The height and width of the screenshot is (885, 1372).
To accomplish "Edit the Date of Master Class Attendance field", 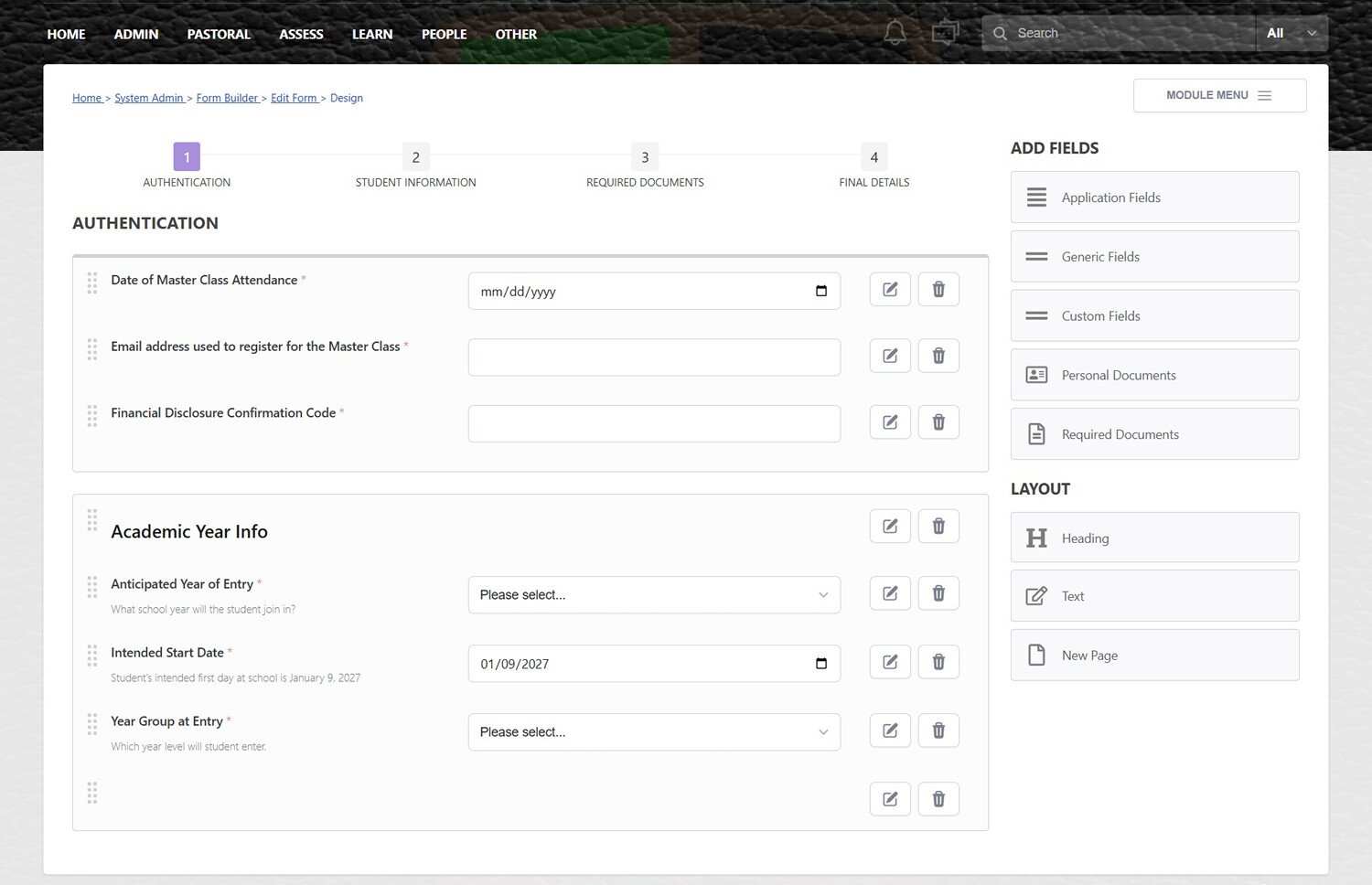I will pos(890,289).
